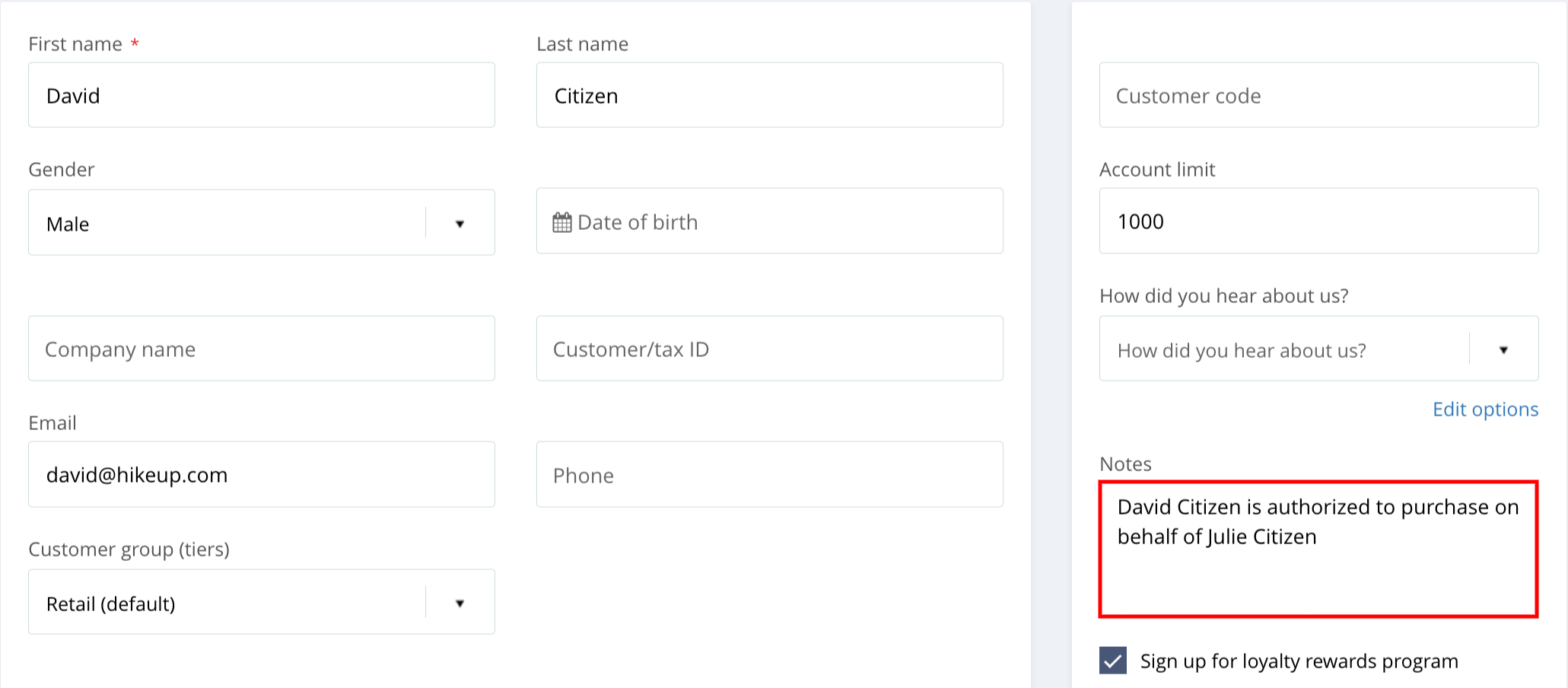Click into the Company name field

(262, 349)
